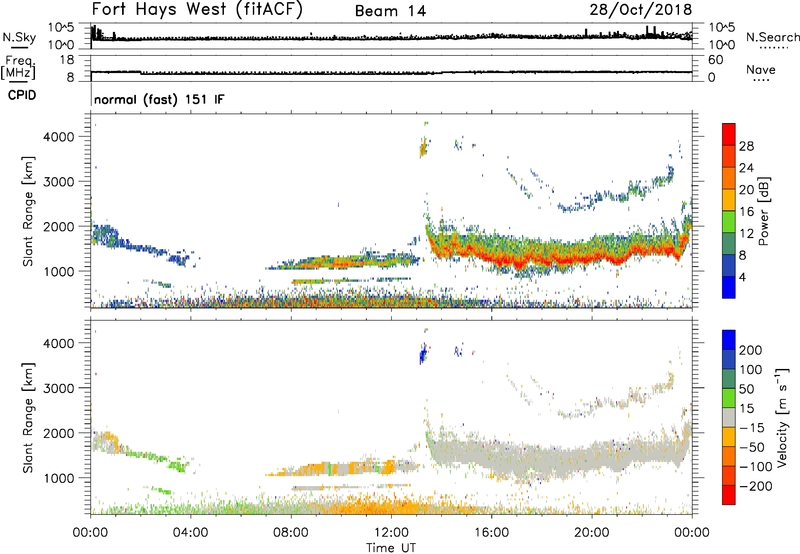800x554 pixels.
Task: Click the '12:00' time axis tick label
Action: click(x=391, y=533)
